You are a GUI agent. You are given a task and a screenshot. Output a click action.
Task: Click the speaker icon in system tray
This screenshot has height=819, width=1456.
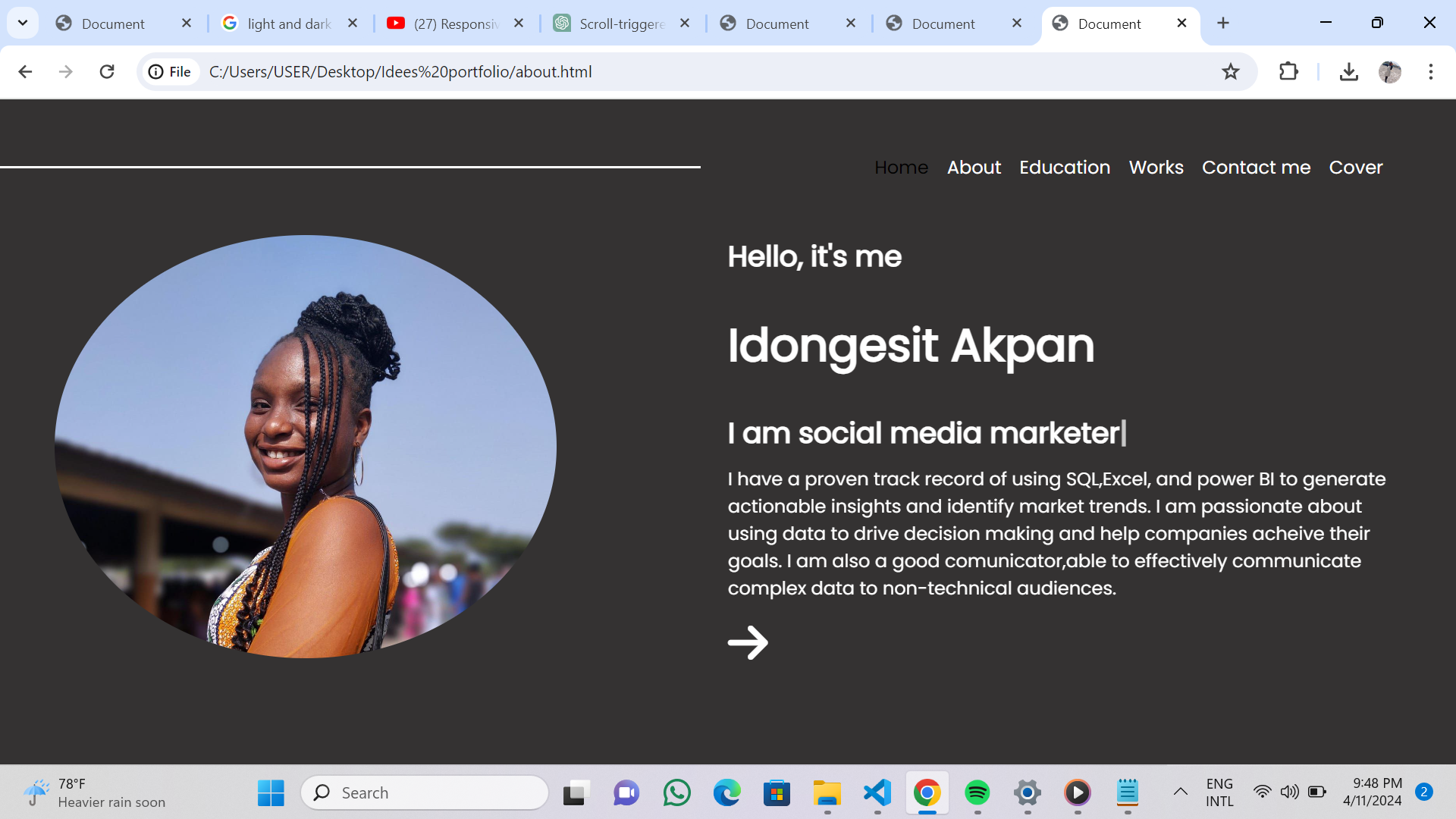pyautogui.click(x=1291, y=792)
